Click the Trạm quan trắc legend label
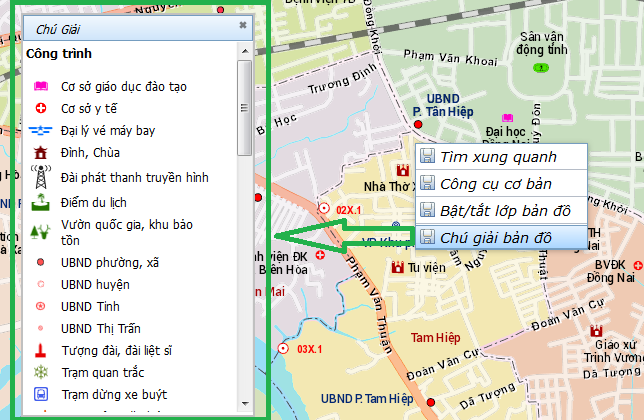The image size is (644, 420). 103,372
